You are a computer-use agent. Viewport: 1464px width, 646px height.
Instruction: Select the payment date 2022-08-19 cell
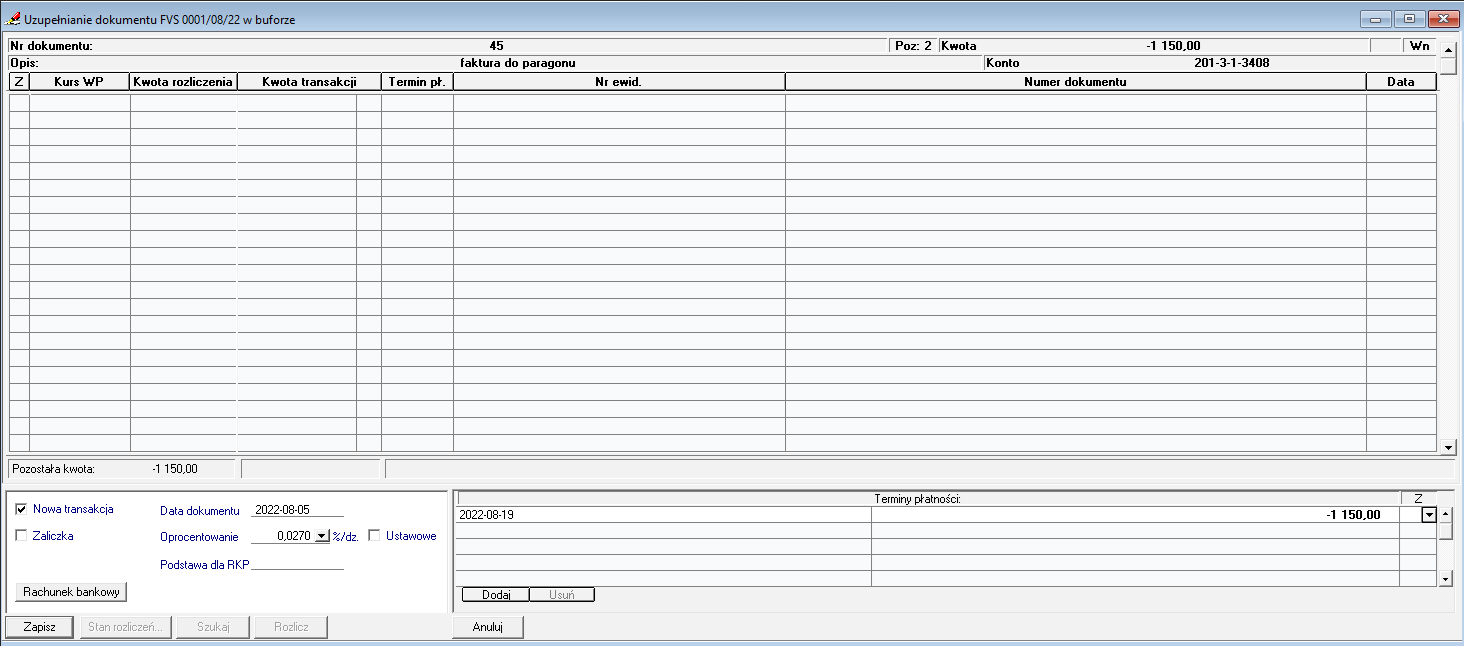pos(664,515)
